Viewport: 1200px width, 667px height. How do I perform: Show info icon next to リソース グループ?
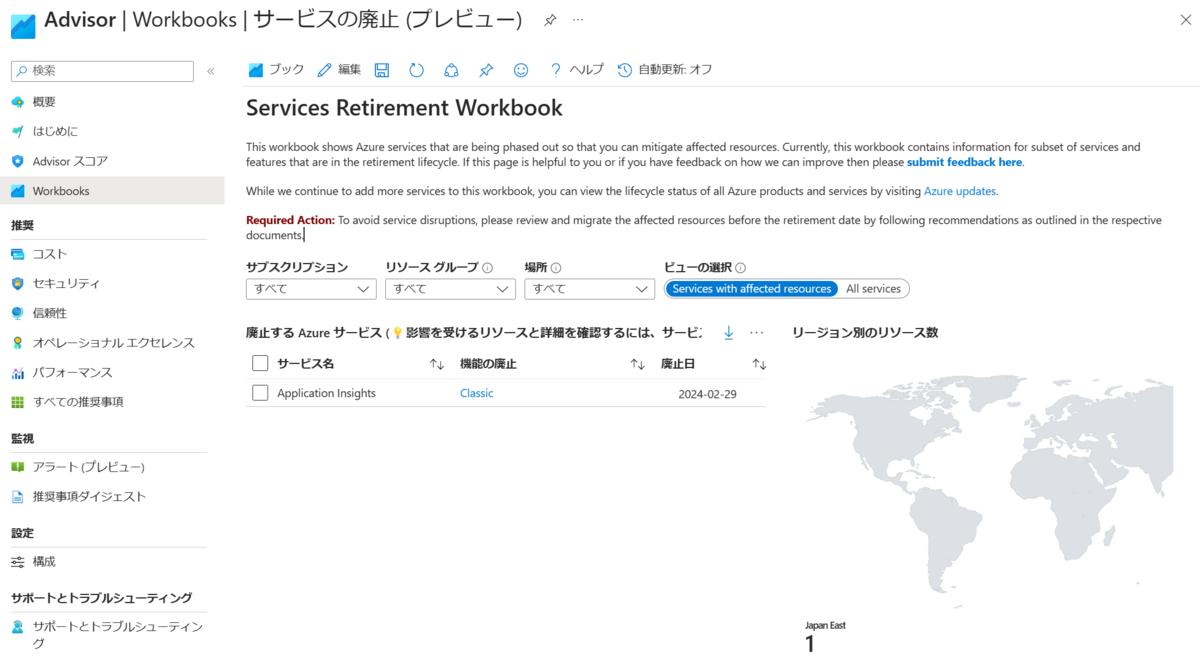[488, 268]
